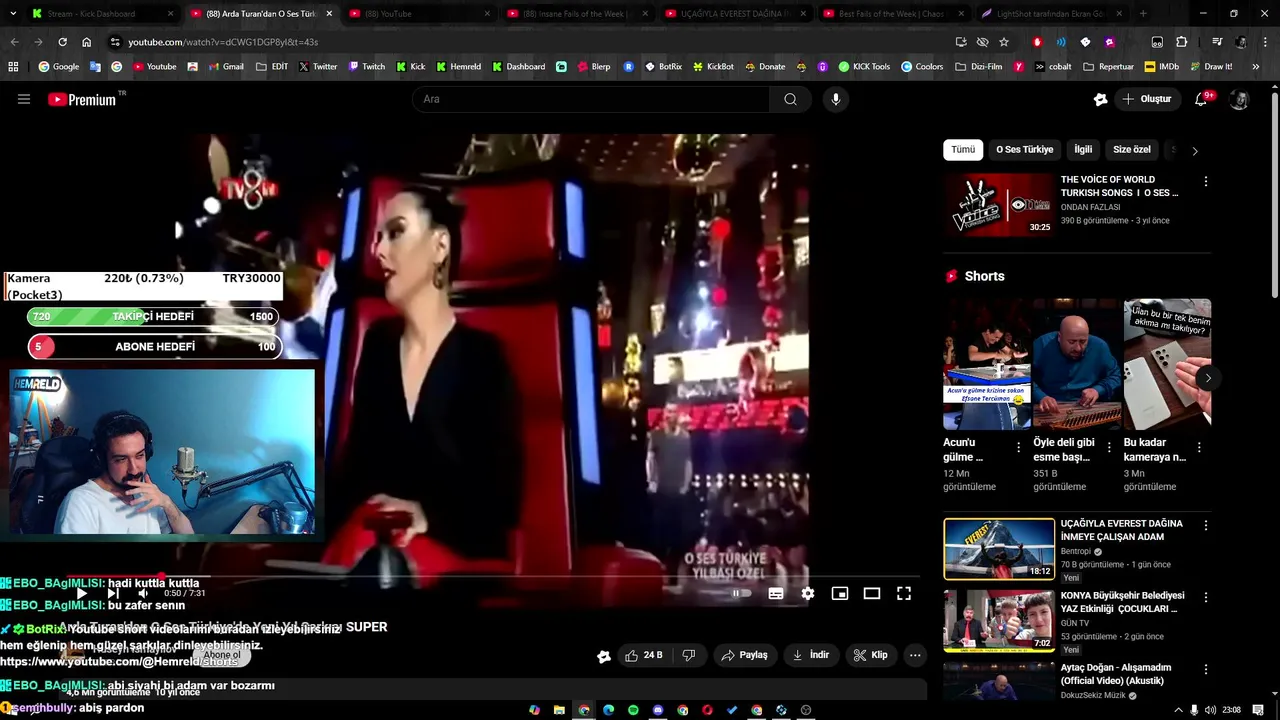Open browser extensions puzzle icon

(1181, 42)
